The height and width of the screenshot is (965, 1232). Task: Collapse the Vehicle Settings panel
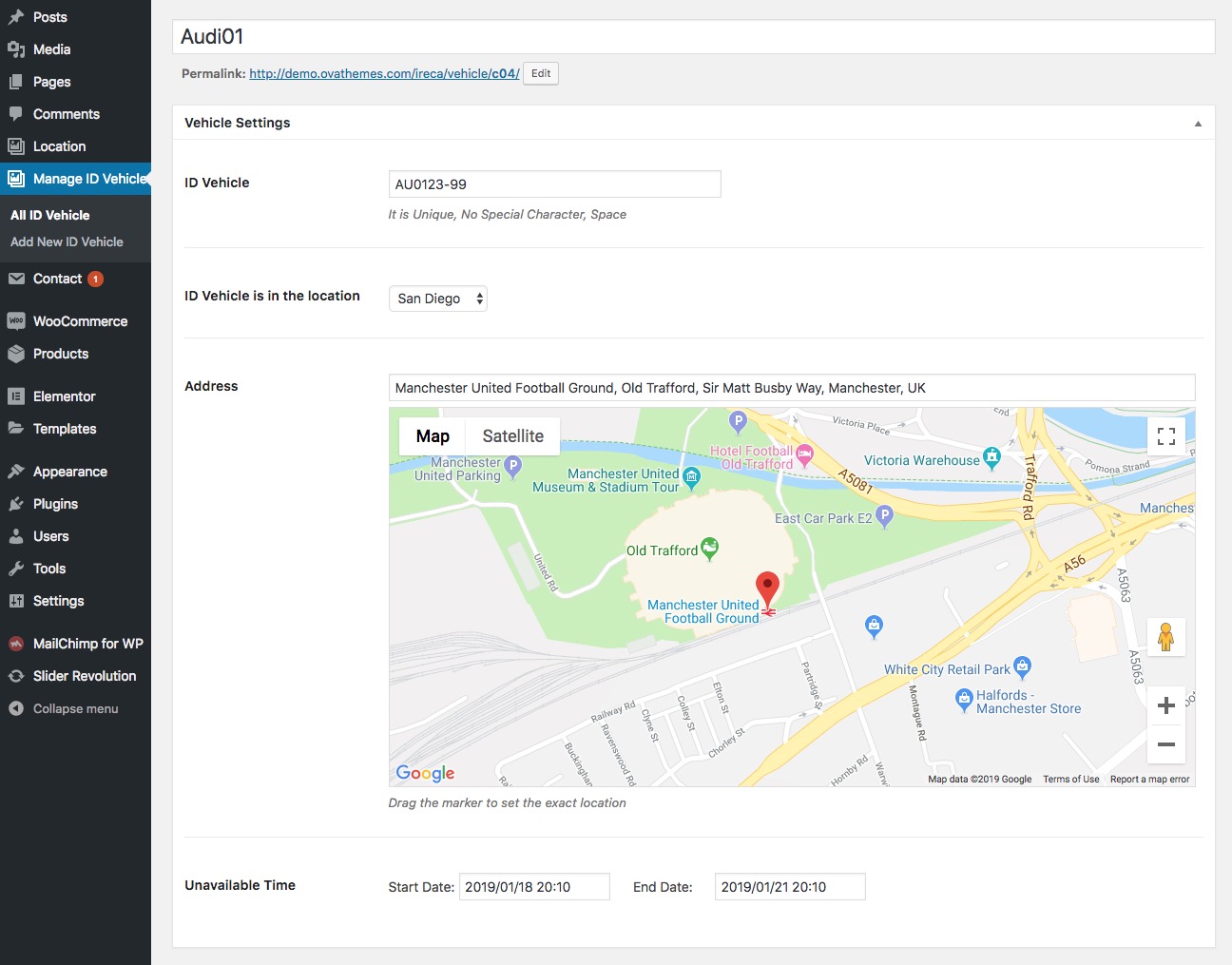tap(1197, 124)
